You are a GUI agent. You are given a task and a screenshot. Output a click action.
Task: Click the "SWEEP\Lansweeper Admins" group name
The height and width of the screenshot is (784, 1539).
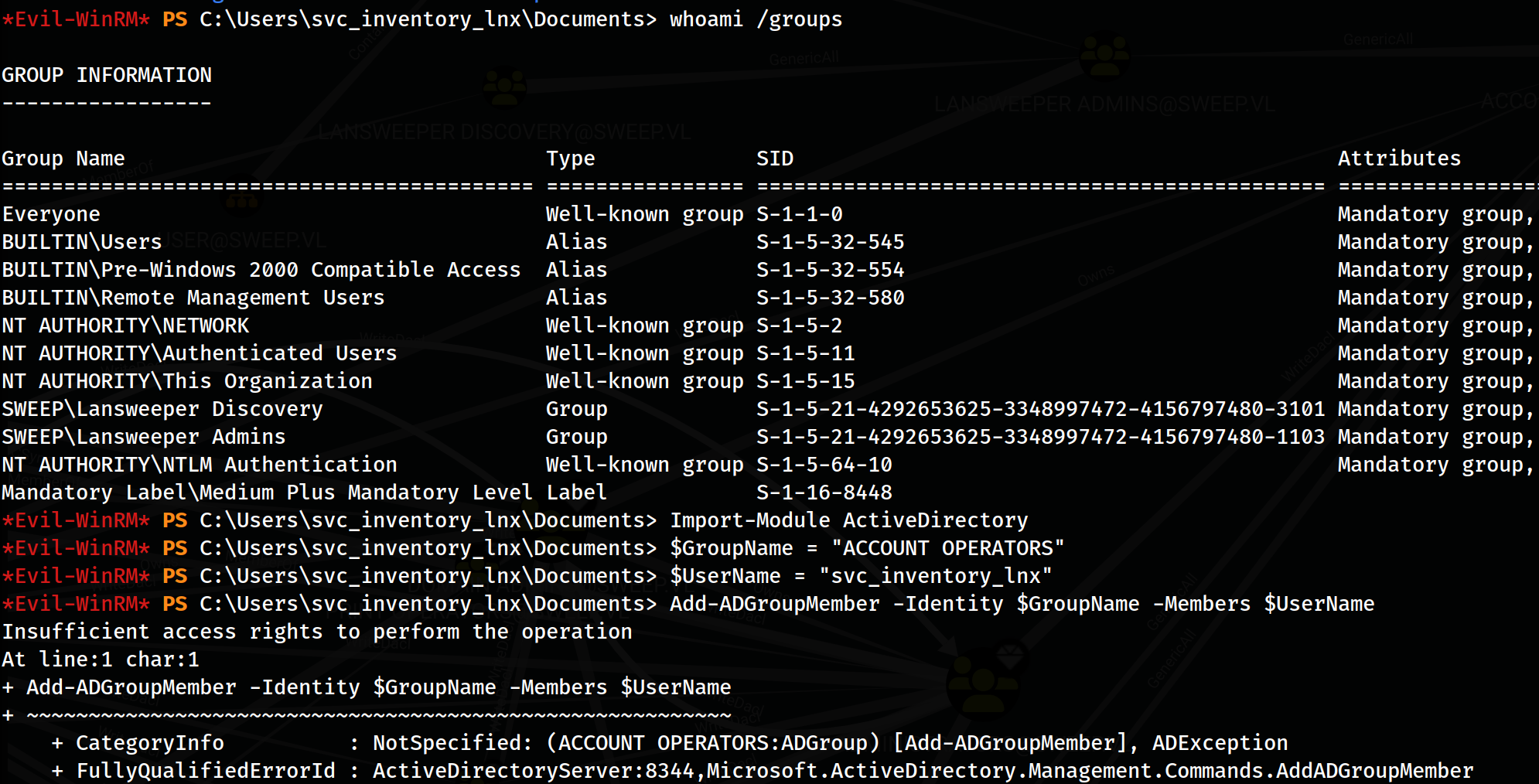point(144,437)
